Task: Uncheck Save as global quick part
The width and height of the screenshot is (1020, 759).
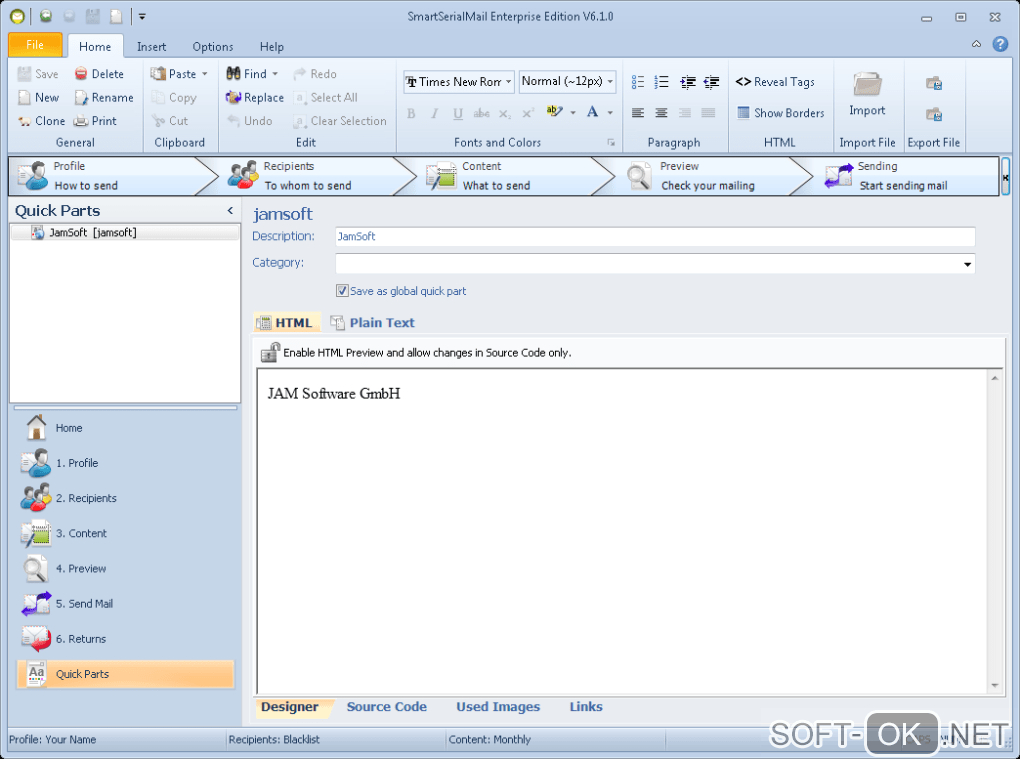Action: point(342,291)
